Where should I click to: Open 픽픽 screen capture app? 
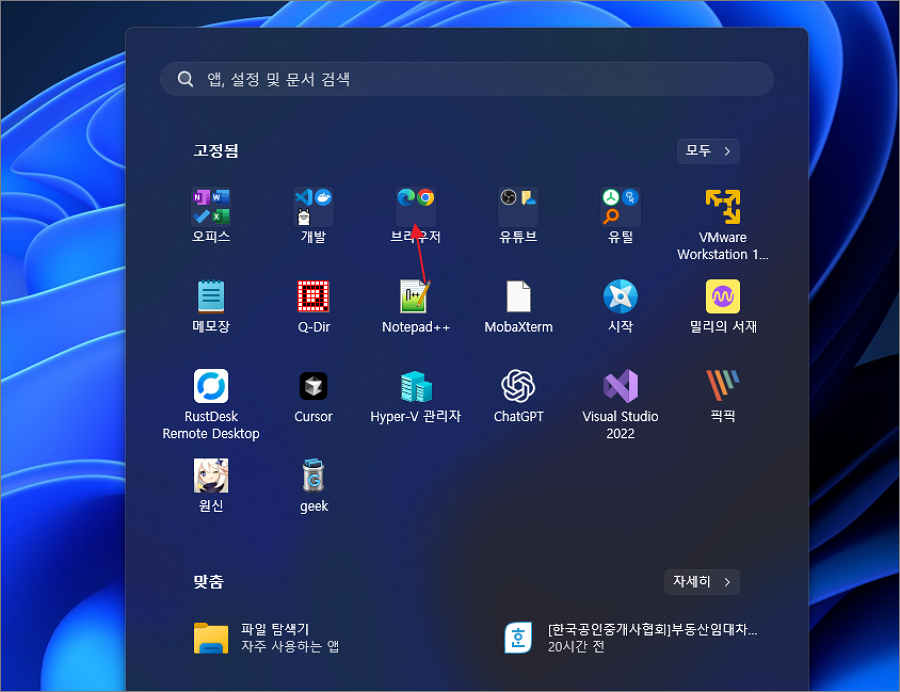click(x=723, y=396)
